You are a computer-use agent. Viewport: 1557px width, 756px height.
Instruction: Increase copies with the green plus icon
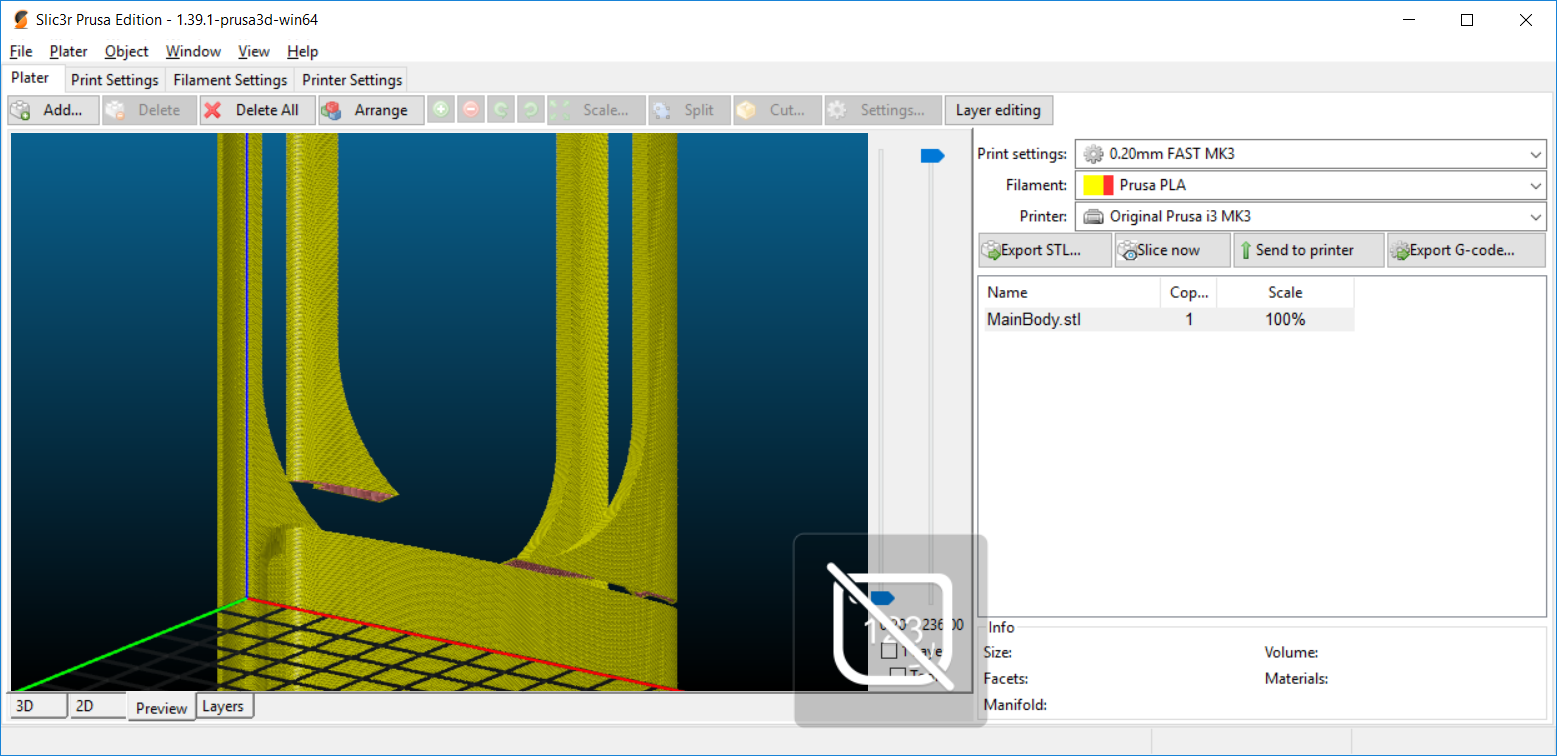tap(441, 110)
